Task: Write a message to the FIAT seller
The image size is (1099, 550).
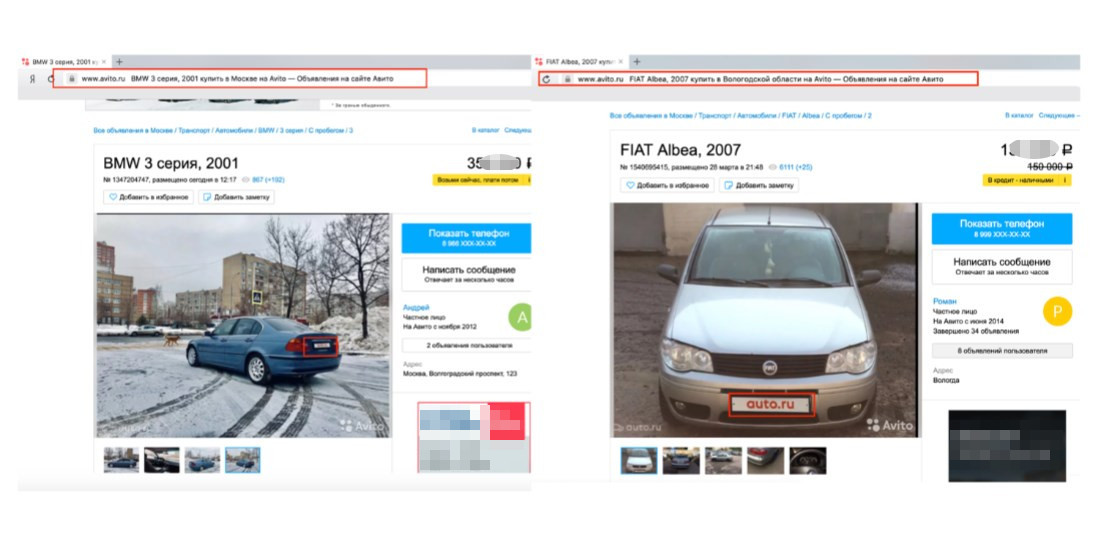Action: pyautogui.click(x=1002, y=266)
